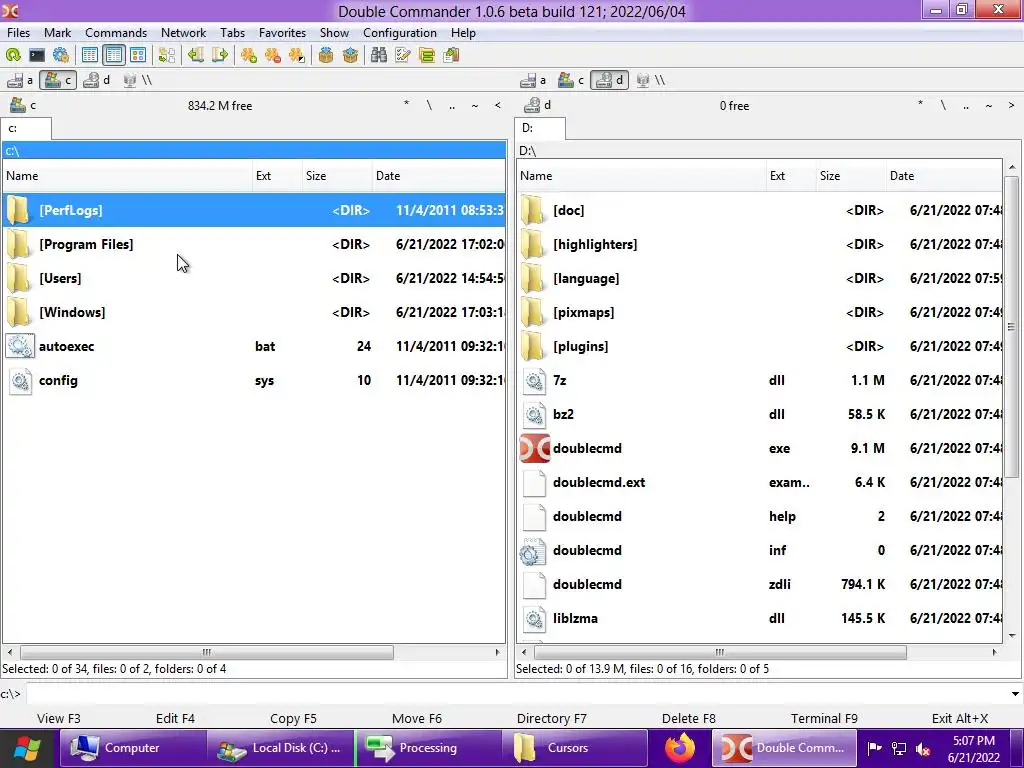
Task: Click right panel favorites * button
Action: 920,105
